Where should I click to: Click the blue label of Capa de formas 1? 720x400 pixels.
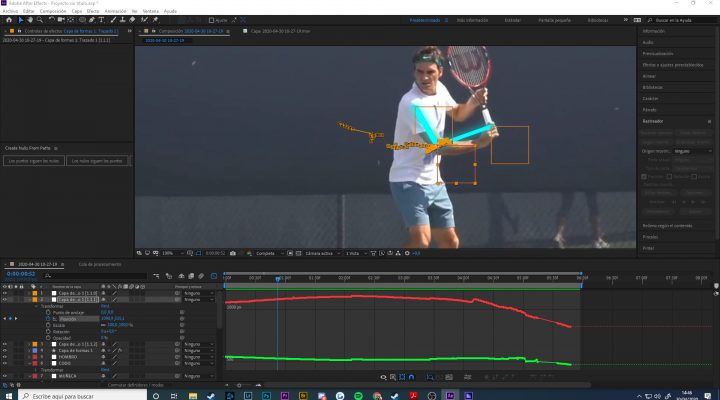coord(35,350)
